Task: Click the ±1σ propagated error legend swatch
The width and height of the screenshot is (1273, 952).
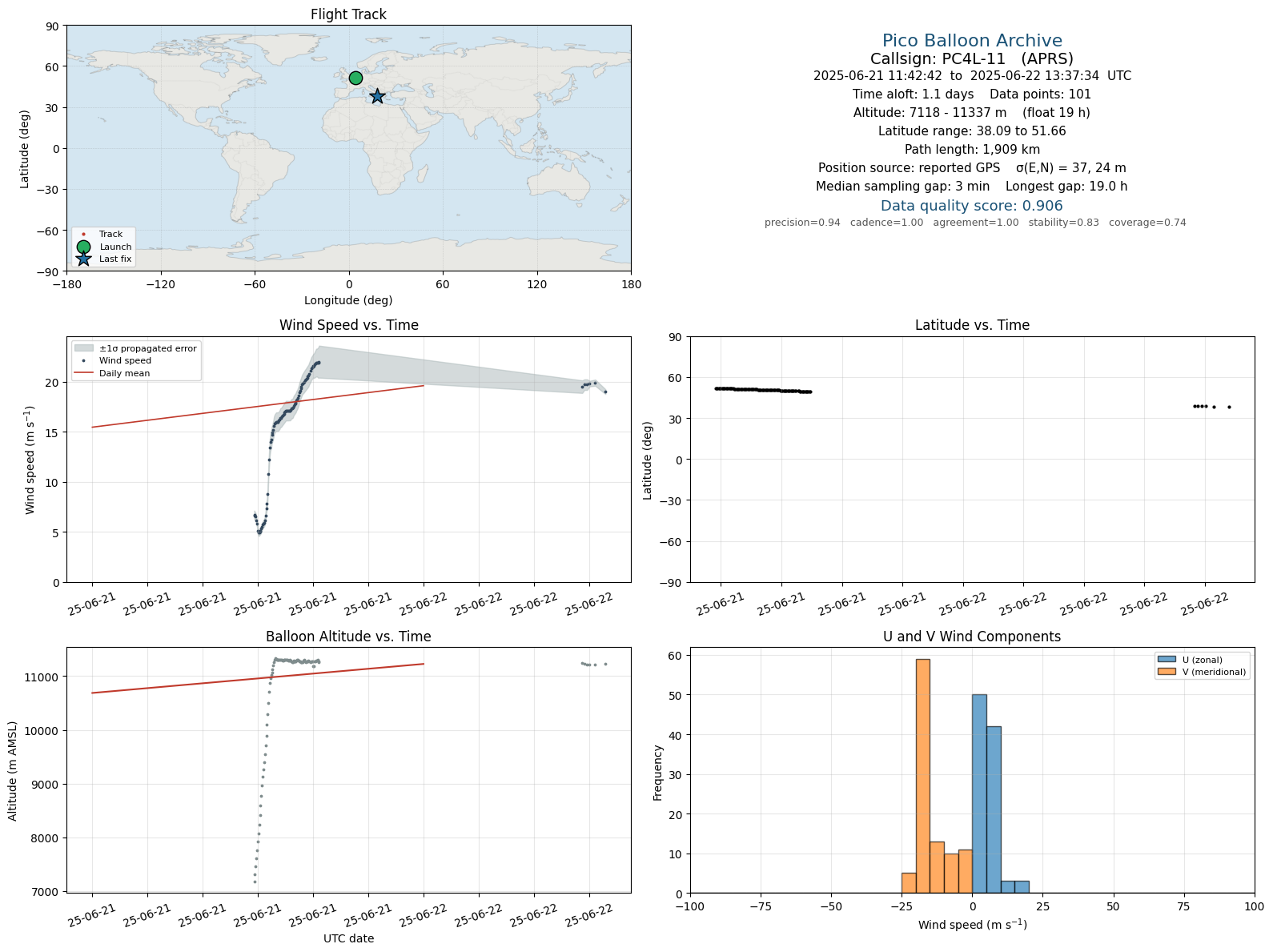Action: [83, 348]
